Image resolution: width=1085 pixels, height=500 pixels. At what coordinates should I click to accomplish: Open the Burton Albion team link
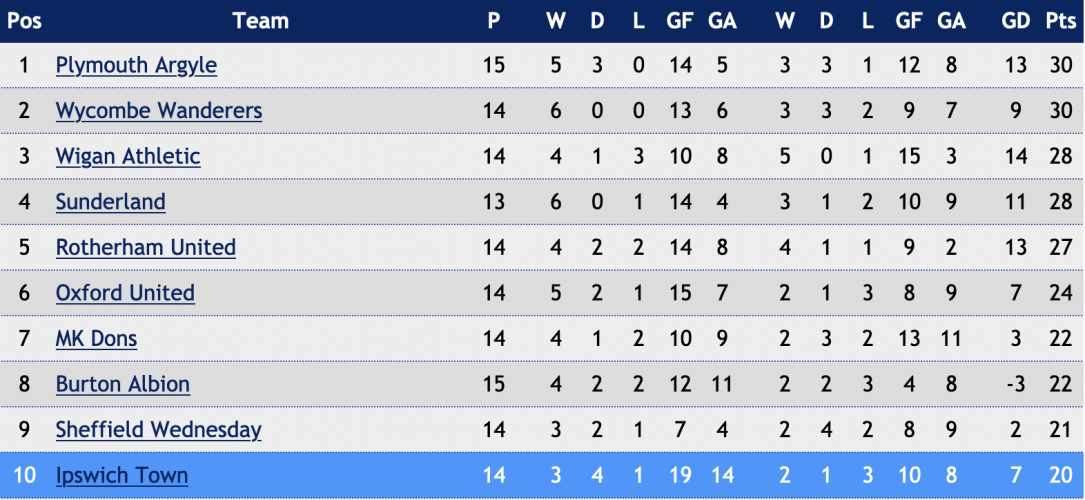coord(123,385)
